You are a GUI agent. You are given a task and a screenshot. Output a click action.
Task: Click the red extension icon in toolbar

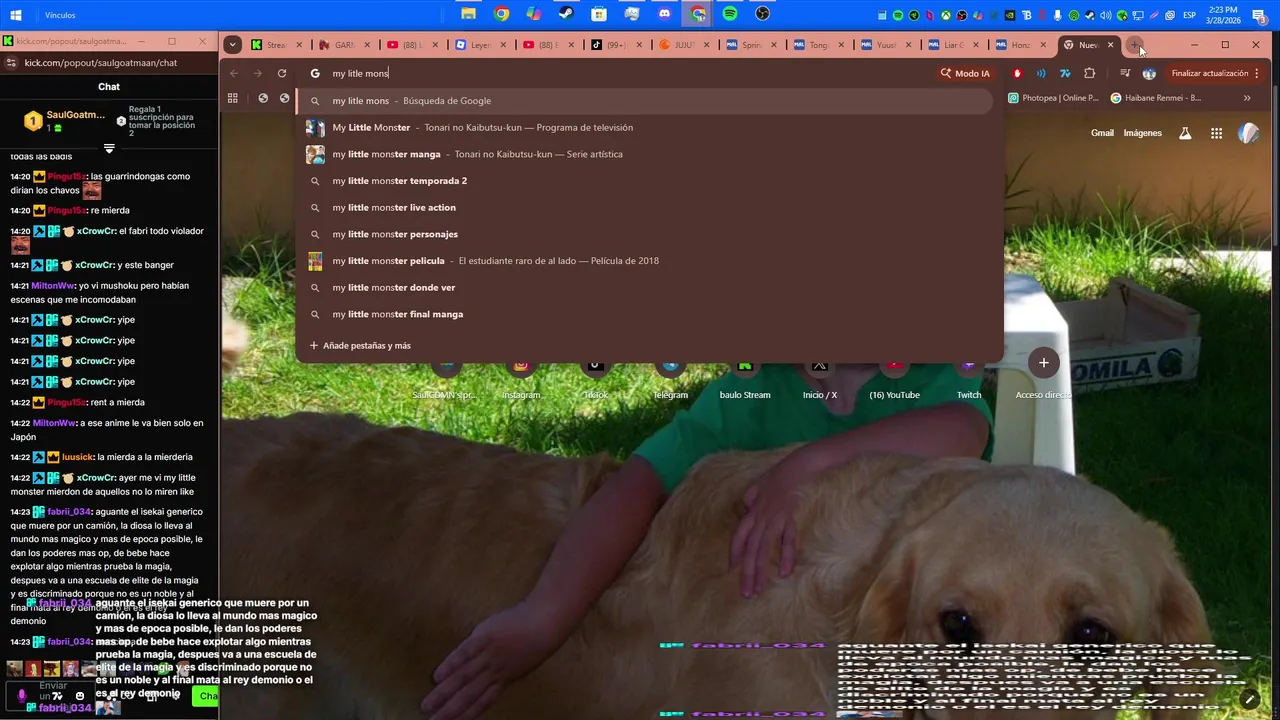tap(1017, 73)
